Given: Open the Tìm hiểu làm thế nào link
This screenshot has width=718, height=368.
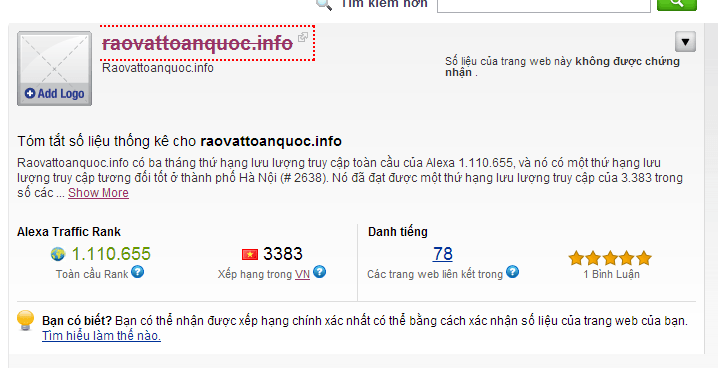Looking at the screenshot, I should 101,336.
